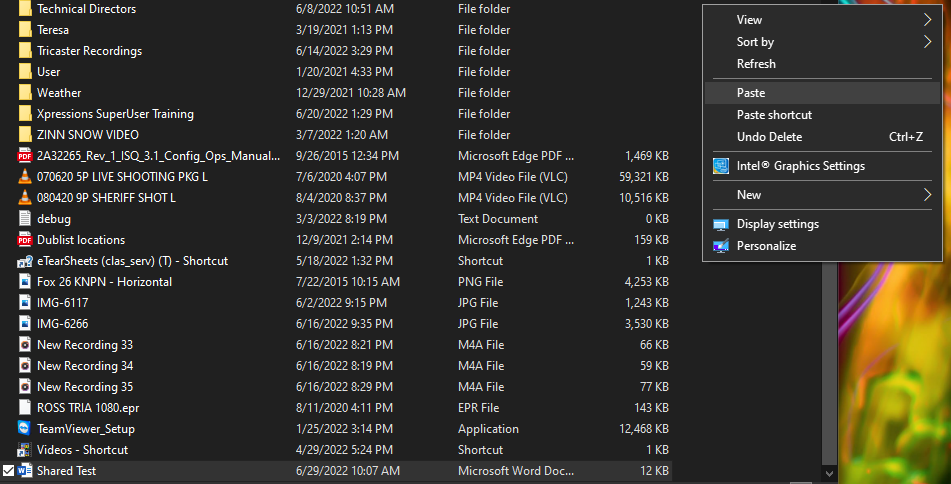Click the EPR File type cell
Viewport: 951px width, 484px height.
pos(479,408)
